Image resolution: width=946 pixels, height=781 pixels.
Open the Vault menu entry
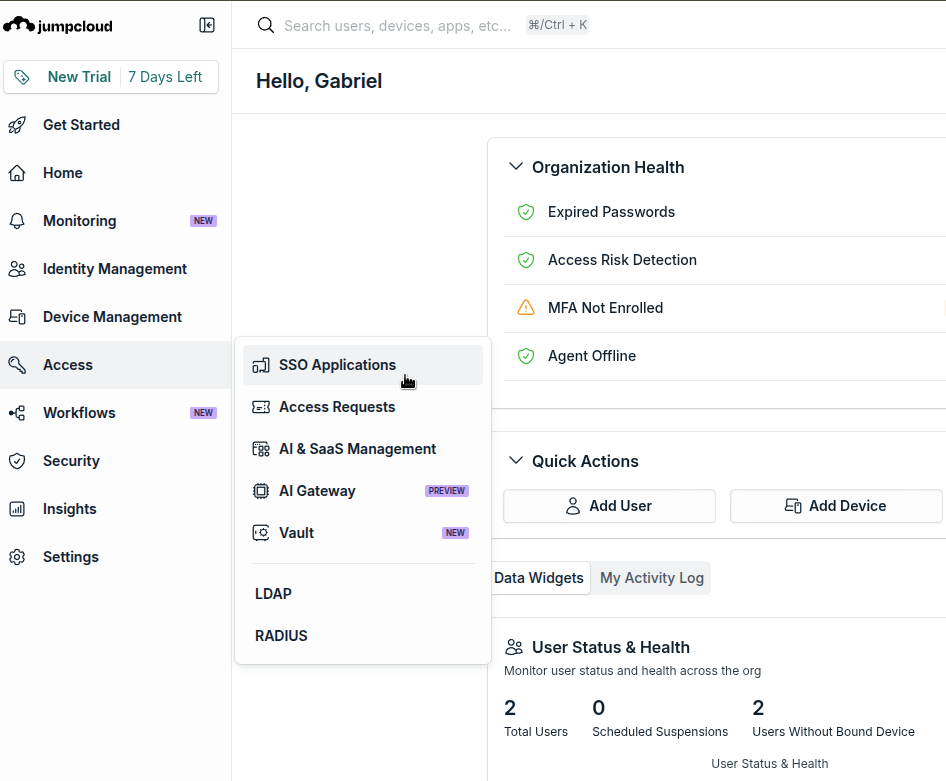[x=363, y=533]
